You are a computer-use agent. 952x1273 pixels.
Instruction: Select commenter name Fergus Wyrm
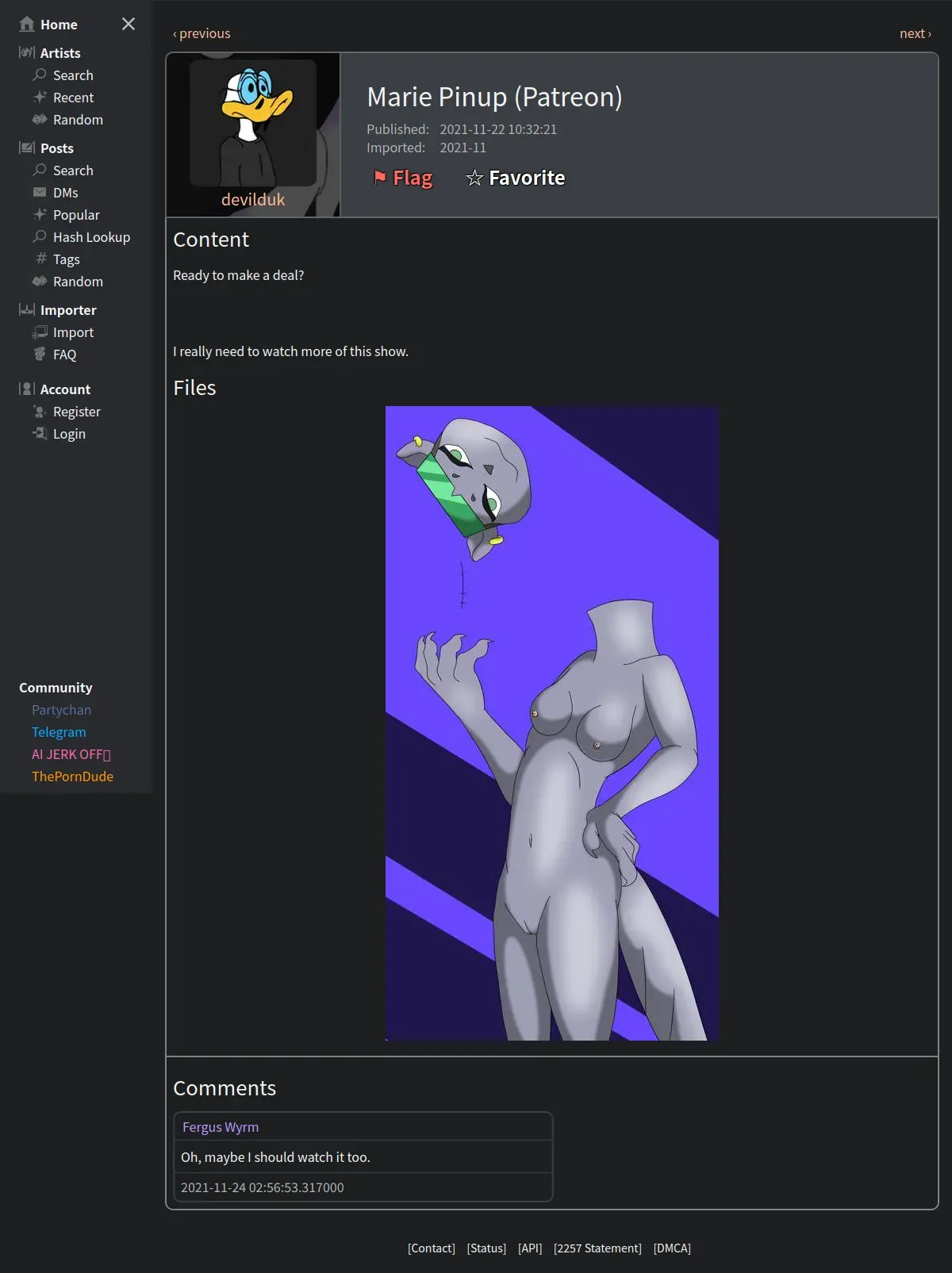click(221, 1127)
